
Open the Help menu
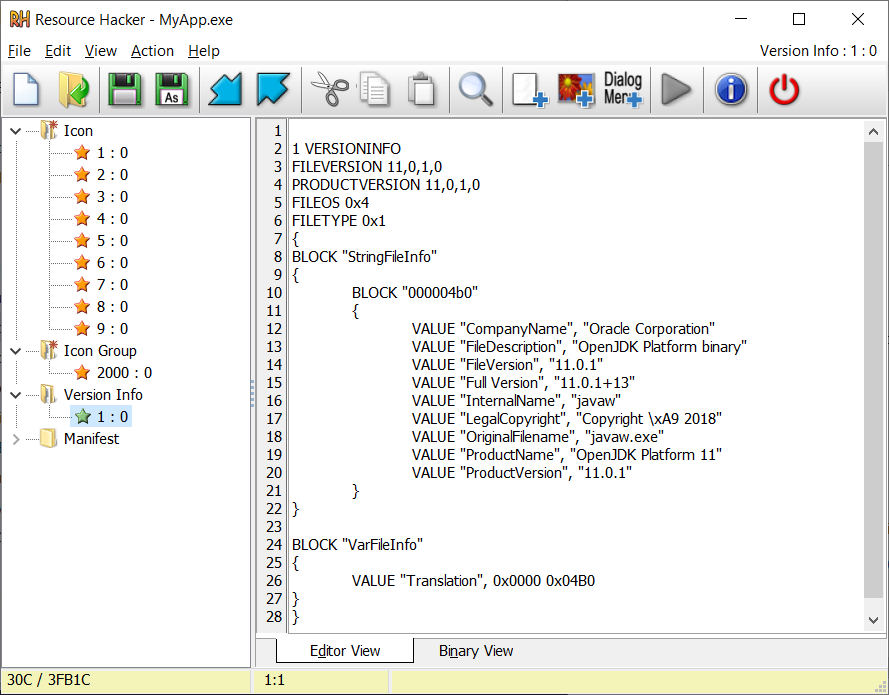(204, 51)
